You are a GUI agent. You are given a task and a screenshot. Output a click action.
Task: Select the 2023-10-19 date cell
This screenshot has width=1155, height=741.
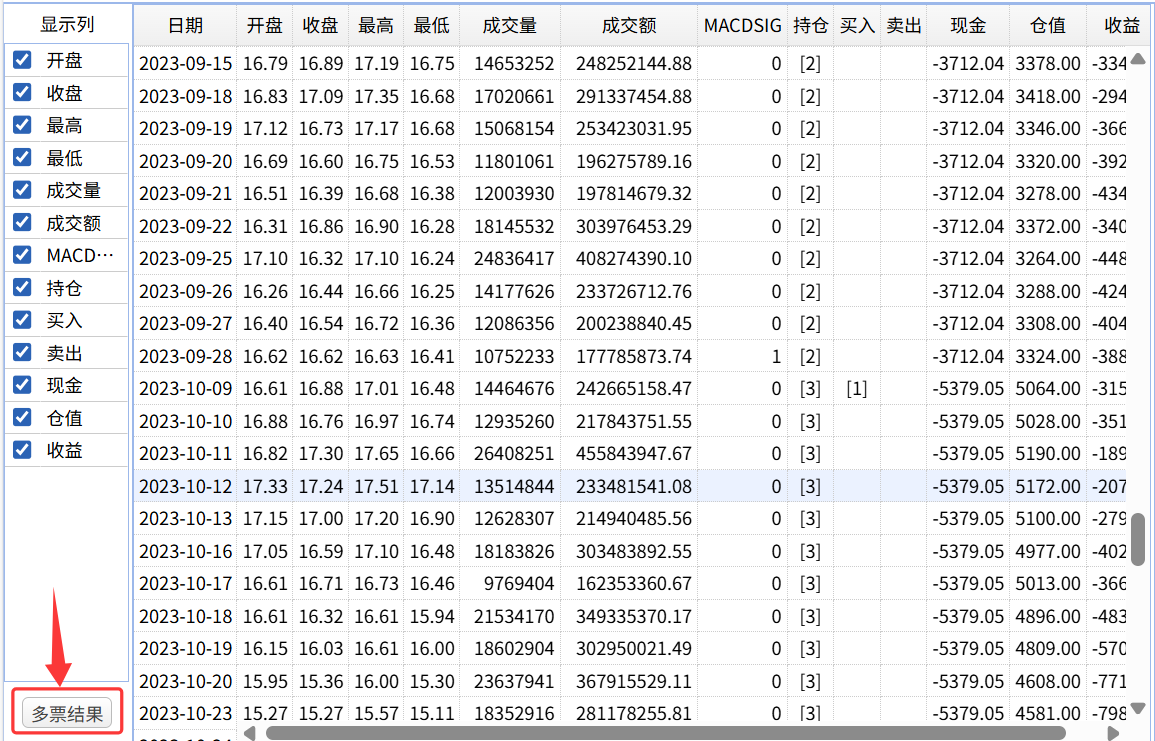pos(185,648)
